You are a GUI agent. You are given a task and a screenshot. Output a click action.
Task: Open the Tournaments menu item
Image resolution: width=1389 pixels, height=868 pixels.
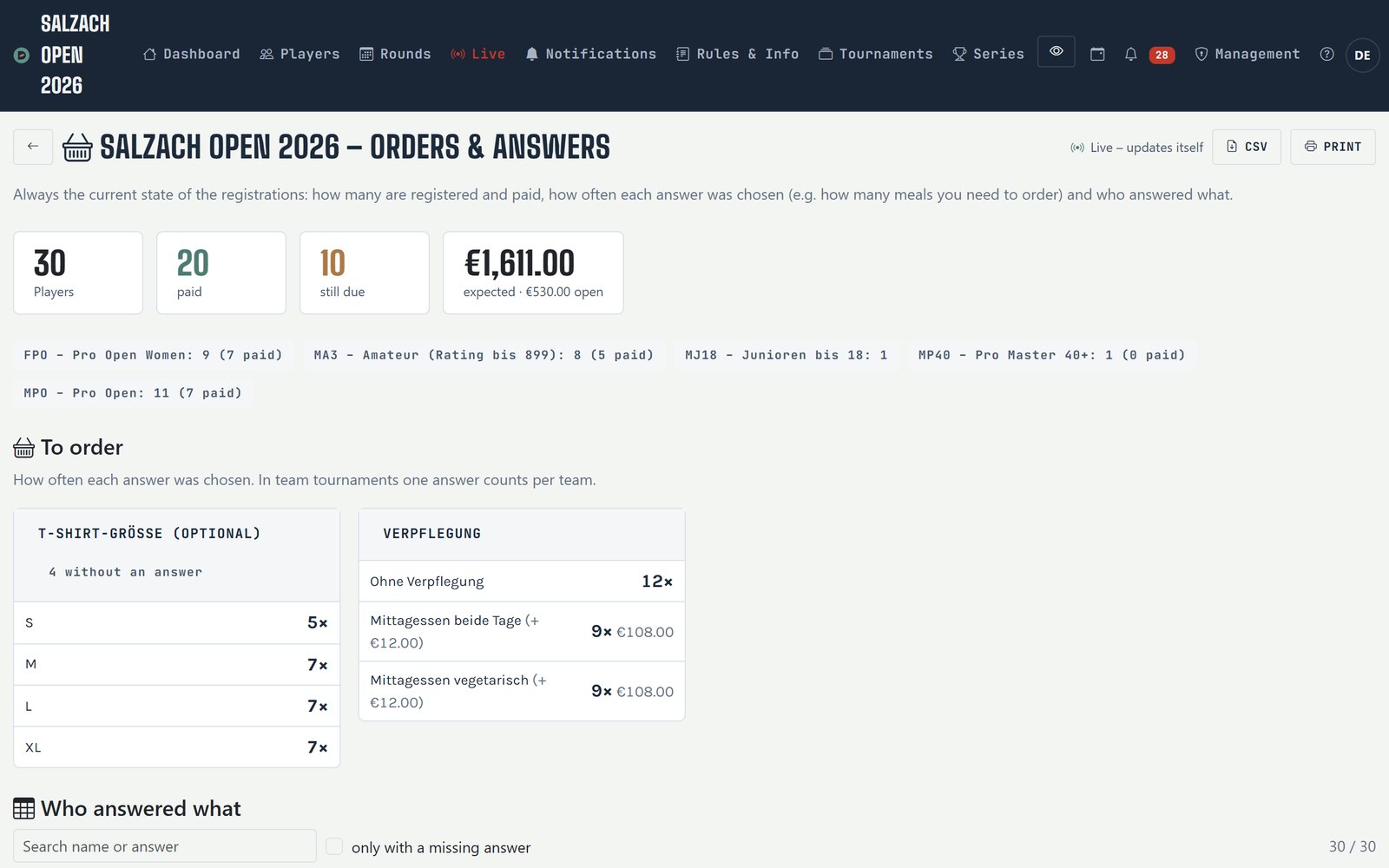[x=875, y=54]
